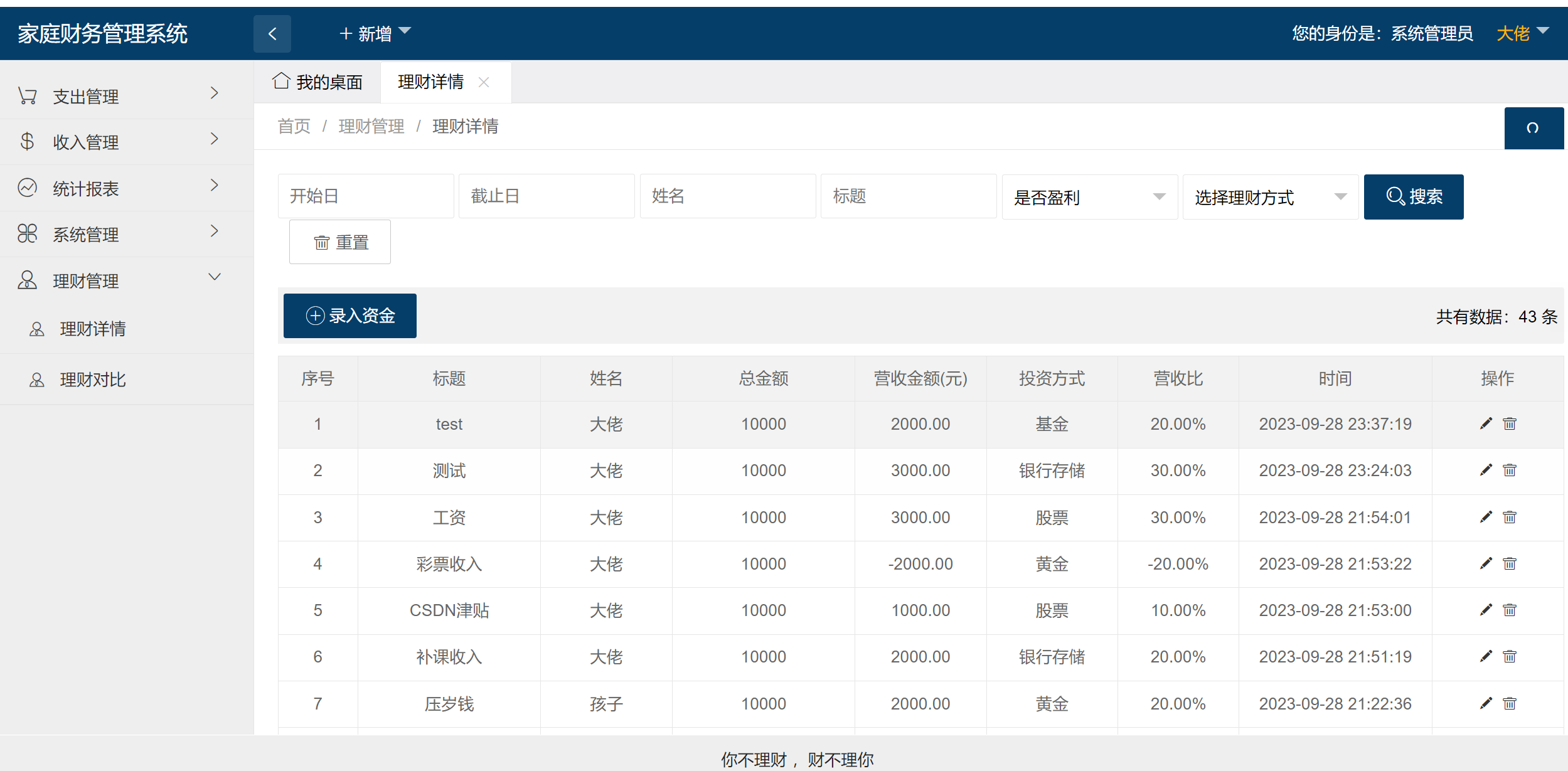Image resolution: width=1568 pixels, height=771 pixels.
Task: Click the search icon in the top right panel
Action: (x=1533, y=129)
